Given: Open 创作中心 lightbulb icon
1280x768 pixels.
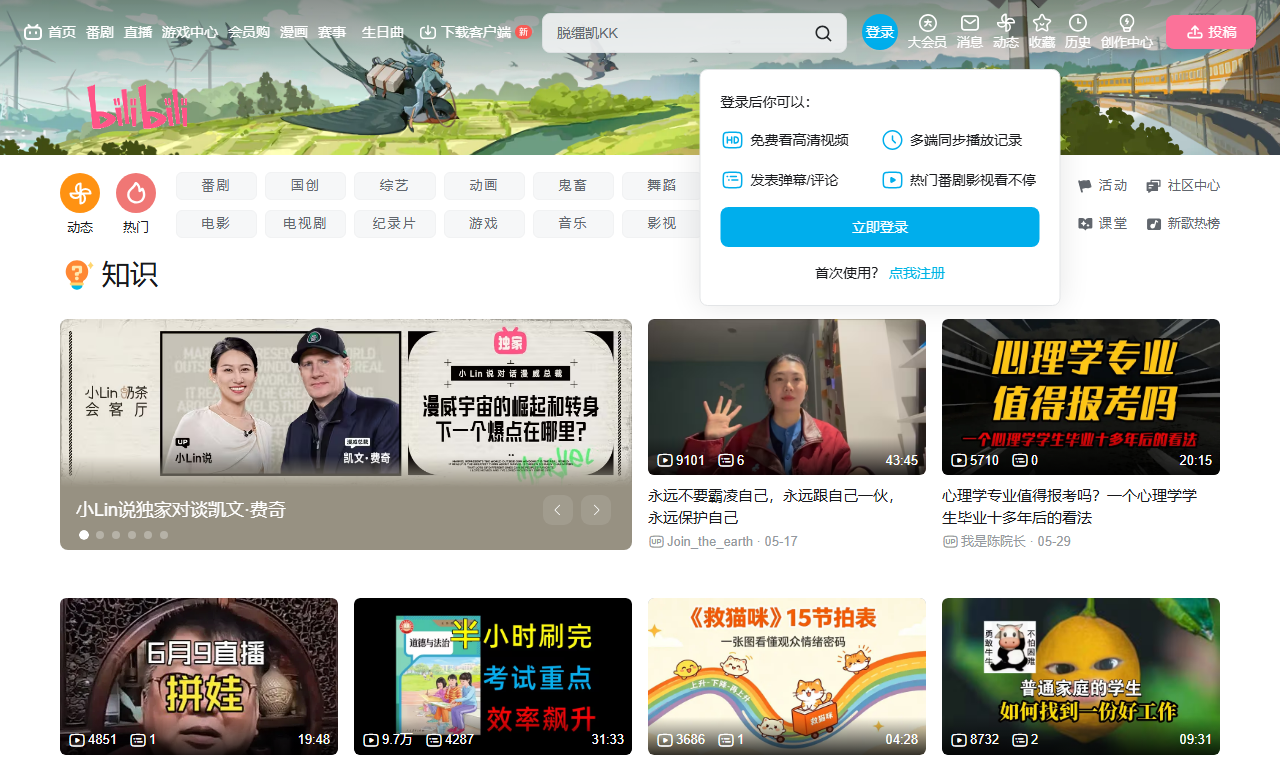Looking at the screenshot, I should 1127,32.
